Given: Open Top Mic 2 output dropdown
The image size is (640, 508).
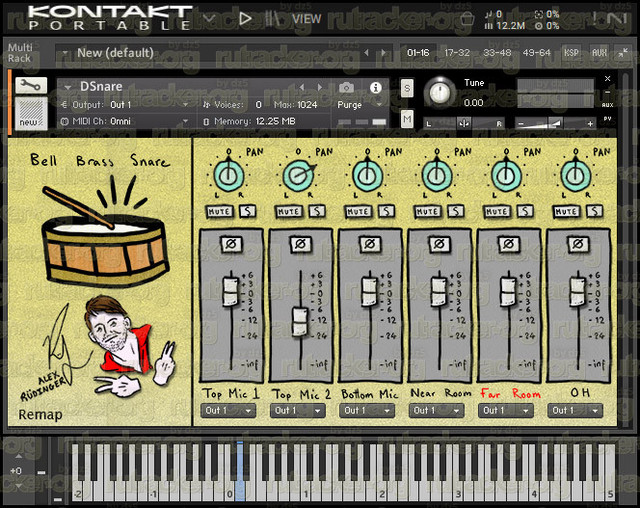Looking at the screenshot, I should pos(298,410).
